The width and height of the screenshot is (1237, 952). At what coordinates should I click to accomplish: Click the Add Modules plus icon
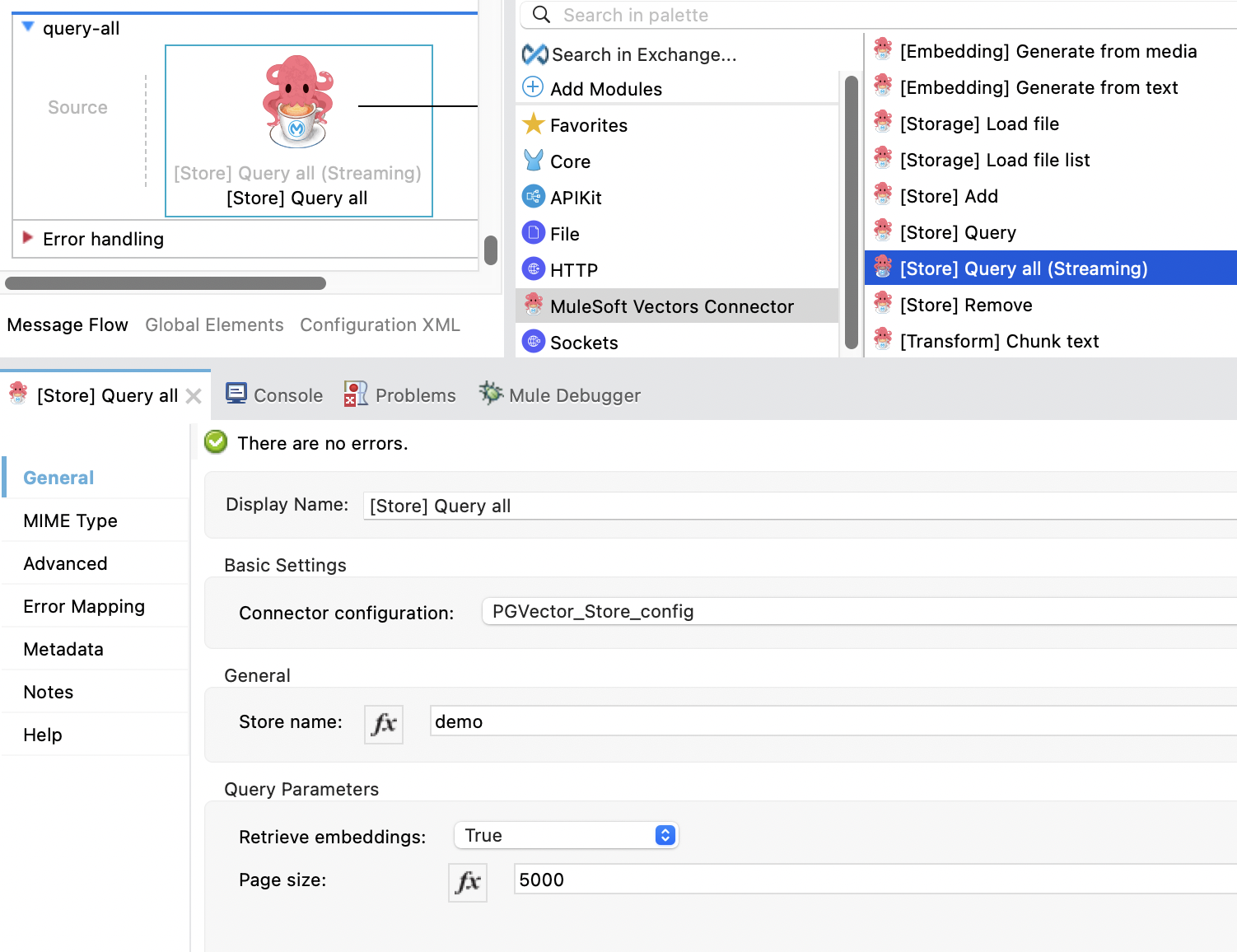point(534,87)
